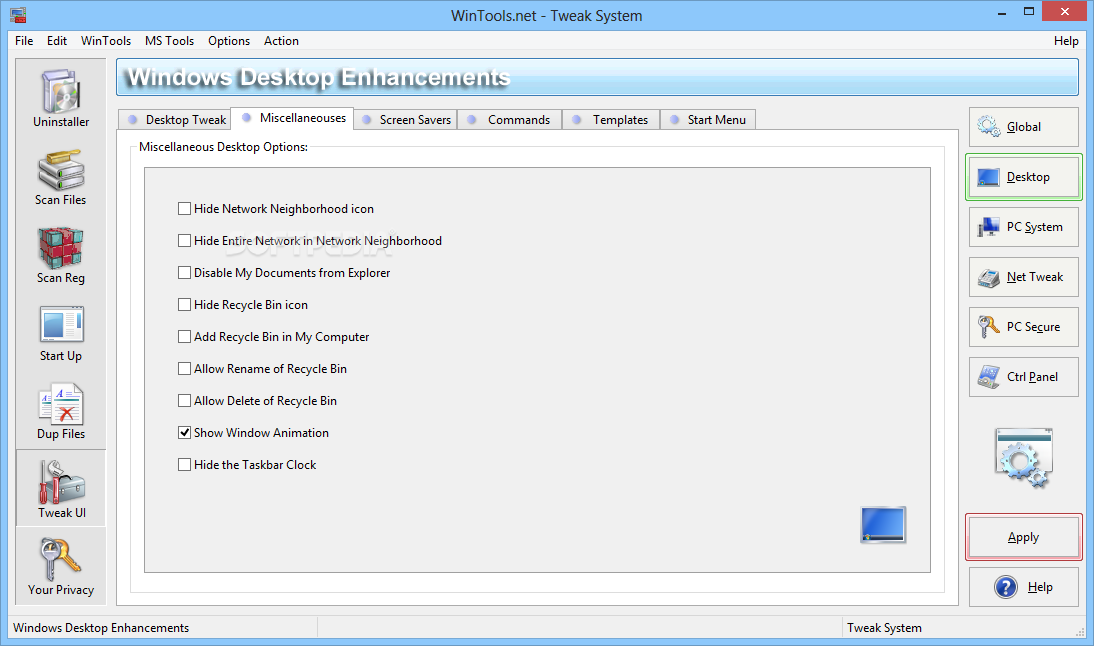1094x646 pixels.
Task: Open the PC System section
Action: click(x=1024, y=227)
